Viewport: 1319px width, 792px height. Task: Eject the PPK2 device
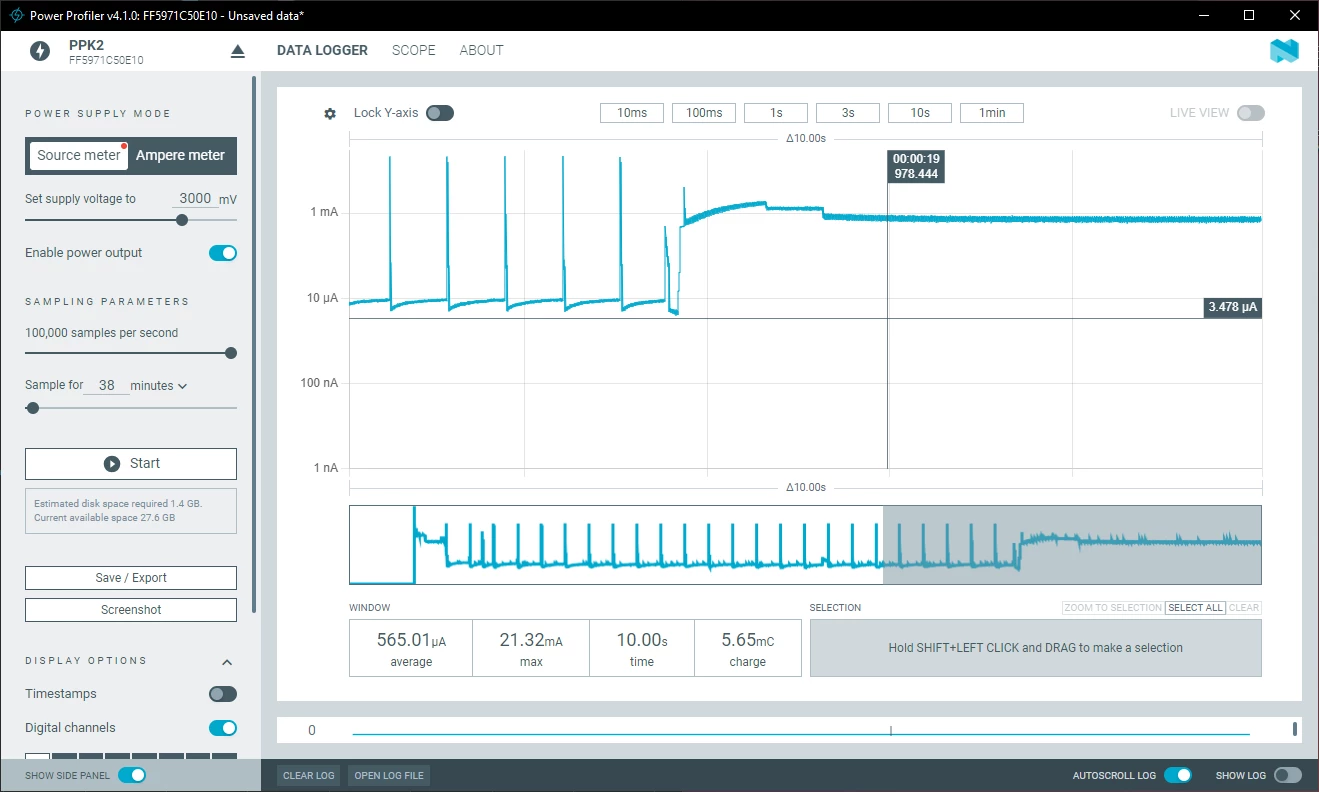tap(237, 51)
